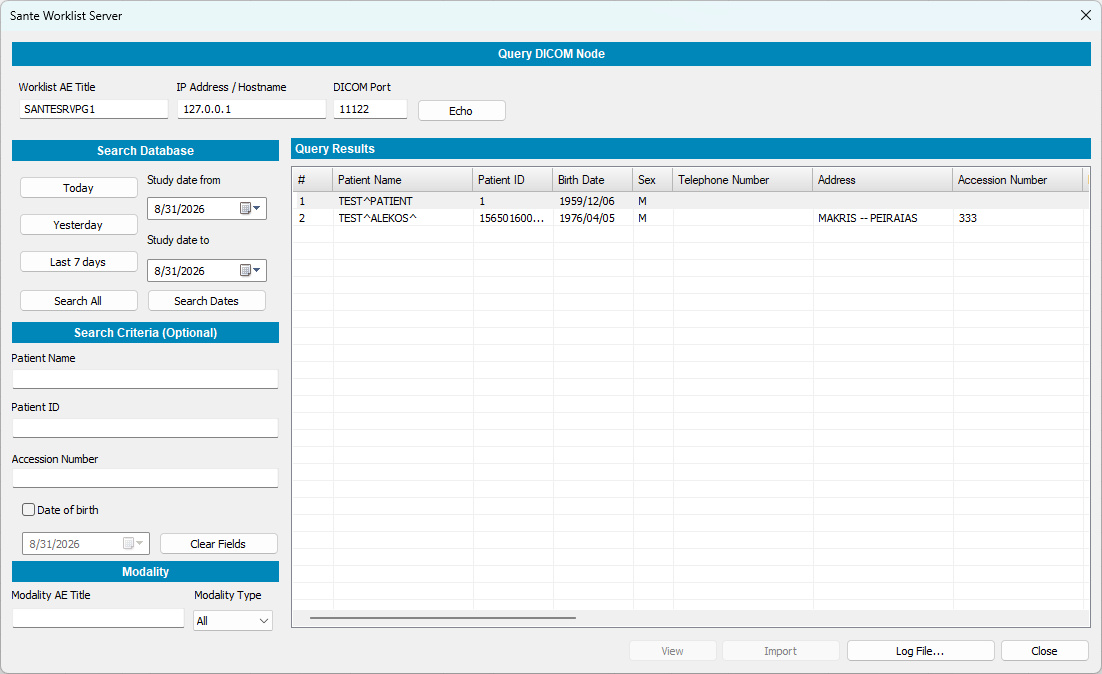1102x674 pixels.
Task: Click the Search All button
Action: pos(79,301)
